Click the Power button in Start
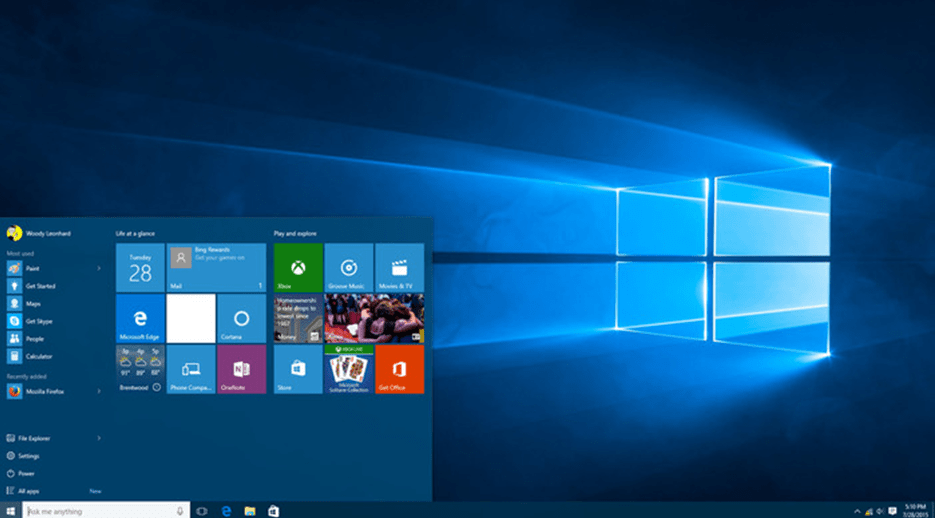The image size is (936, 518). pyautogui.click(x=25, y=473)
